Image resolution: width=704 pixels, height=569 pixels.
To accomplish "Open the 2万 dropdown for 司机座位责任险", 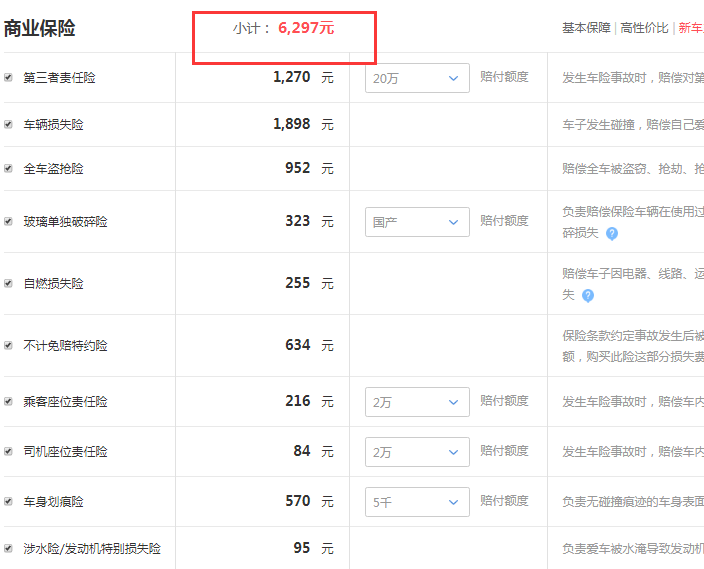I will click(417, 452).
